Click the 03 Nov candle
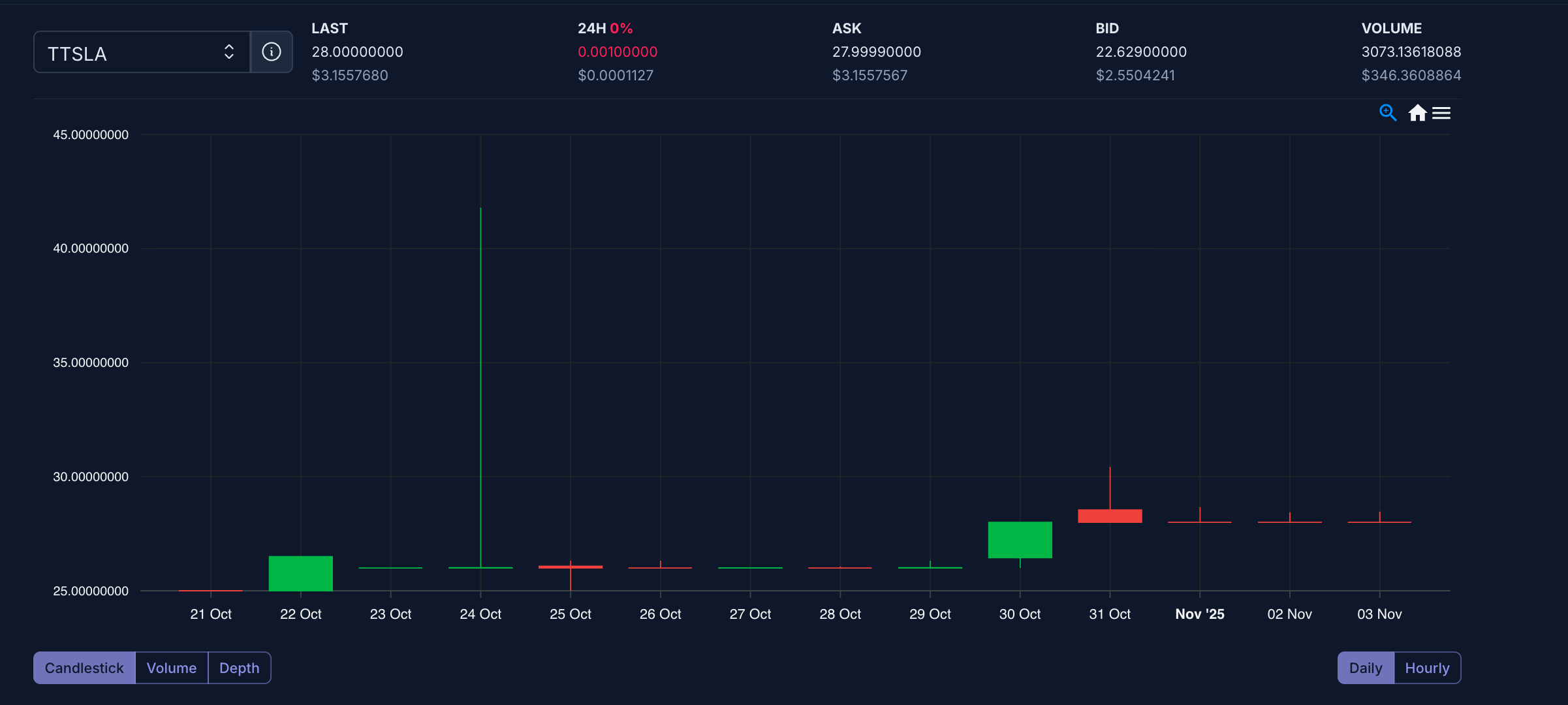 tap(1379, 522)
